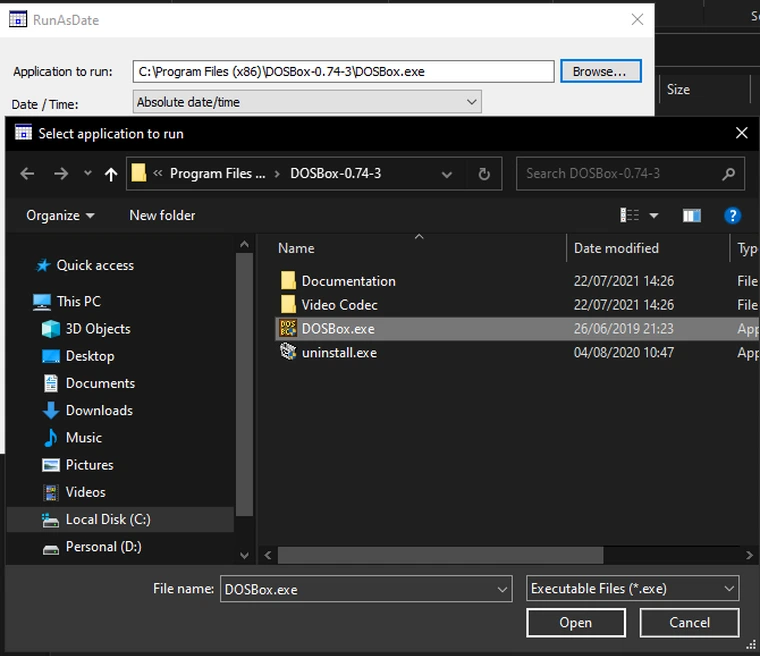Click the Cancel button

coord(689,623)
